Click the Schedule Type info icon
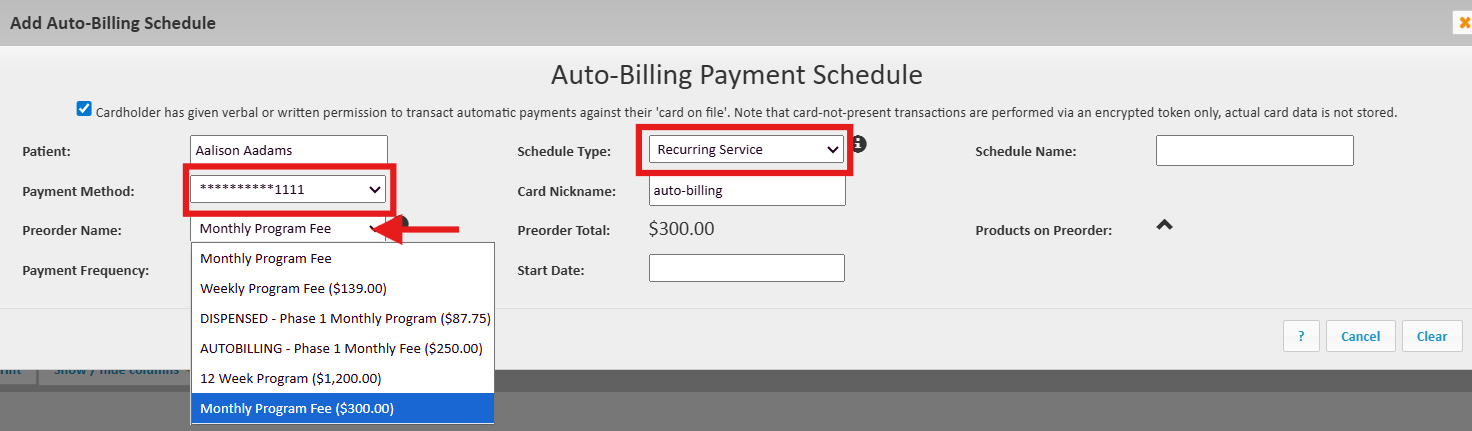This screenshot has height=431, width=1472. pyautogui.click(x=859, y=144)
